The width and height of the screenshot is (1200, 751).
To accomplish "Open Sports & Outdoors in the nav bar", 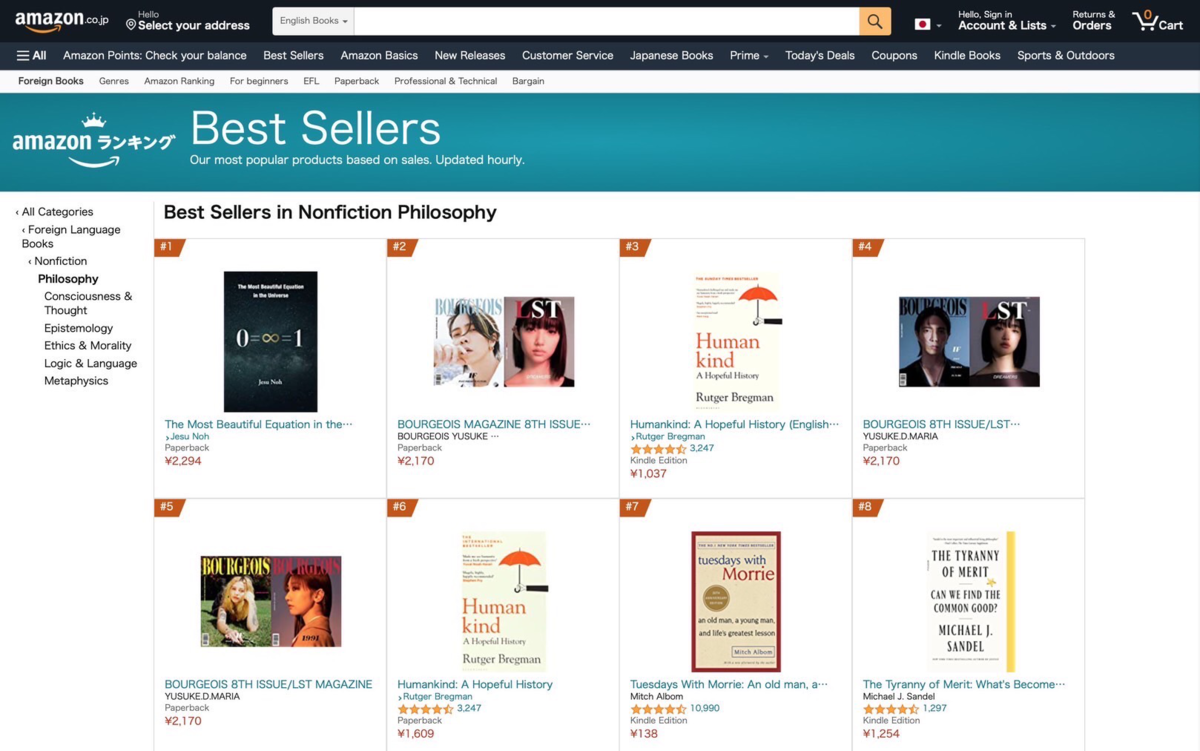I will (1066, 55).
